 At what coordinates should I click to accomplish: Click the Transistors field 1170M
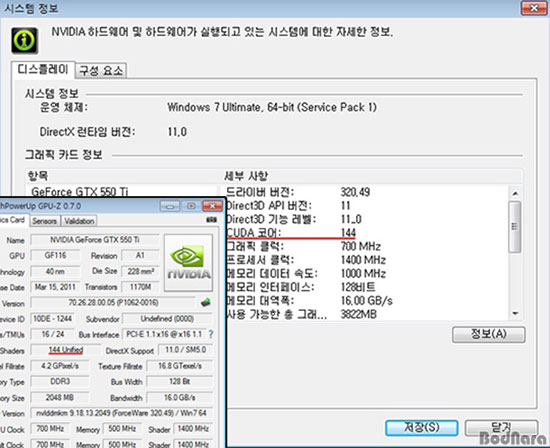pos(140,287)
